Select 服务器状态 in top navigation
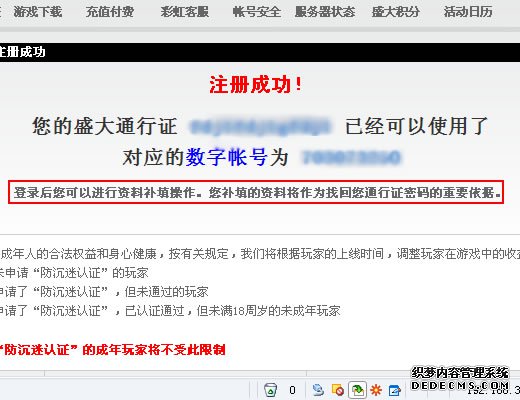The image size is (520, 400). pos(325,12)
